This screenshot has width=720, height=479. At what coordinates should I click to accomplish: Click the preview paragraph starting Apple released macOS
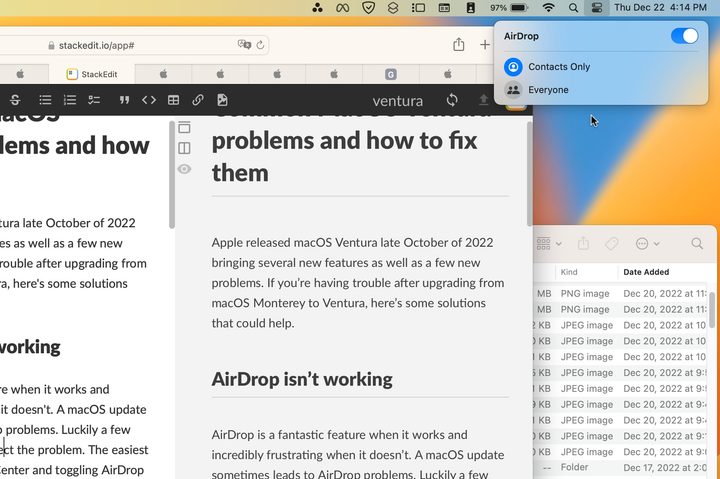pyautogui.click(x=358, y=282)
